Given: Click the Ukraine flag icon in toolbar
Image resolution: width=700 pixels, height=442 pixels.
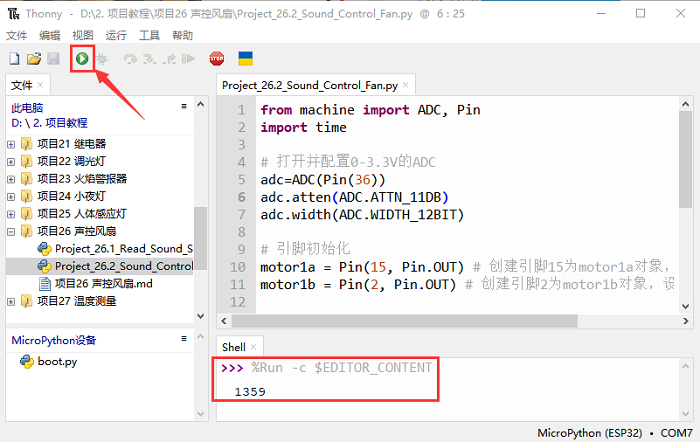Looking at the screenshot, I should 244,59.
